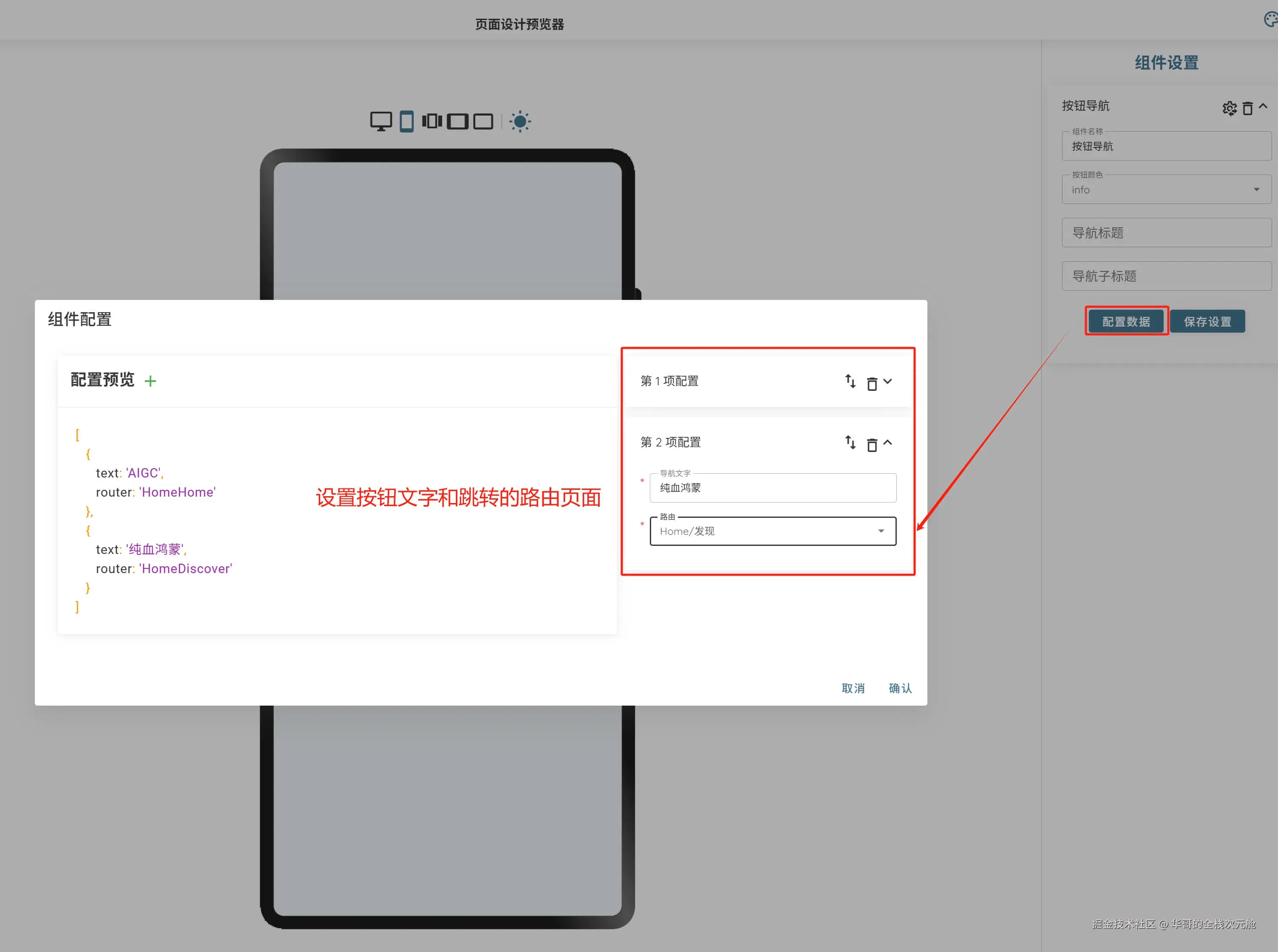Image resolution: width=1278 pixels, height=952 pixels.
Task: Delete the 第 1 项配置 item
Action: [x=872, y=383]
